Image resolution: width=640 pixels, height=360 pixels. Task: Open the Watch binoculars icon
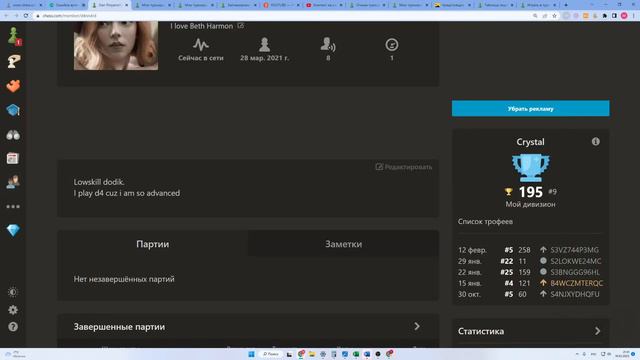[x=13, y=135]
